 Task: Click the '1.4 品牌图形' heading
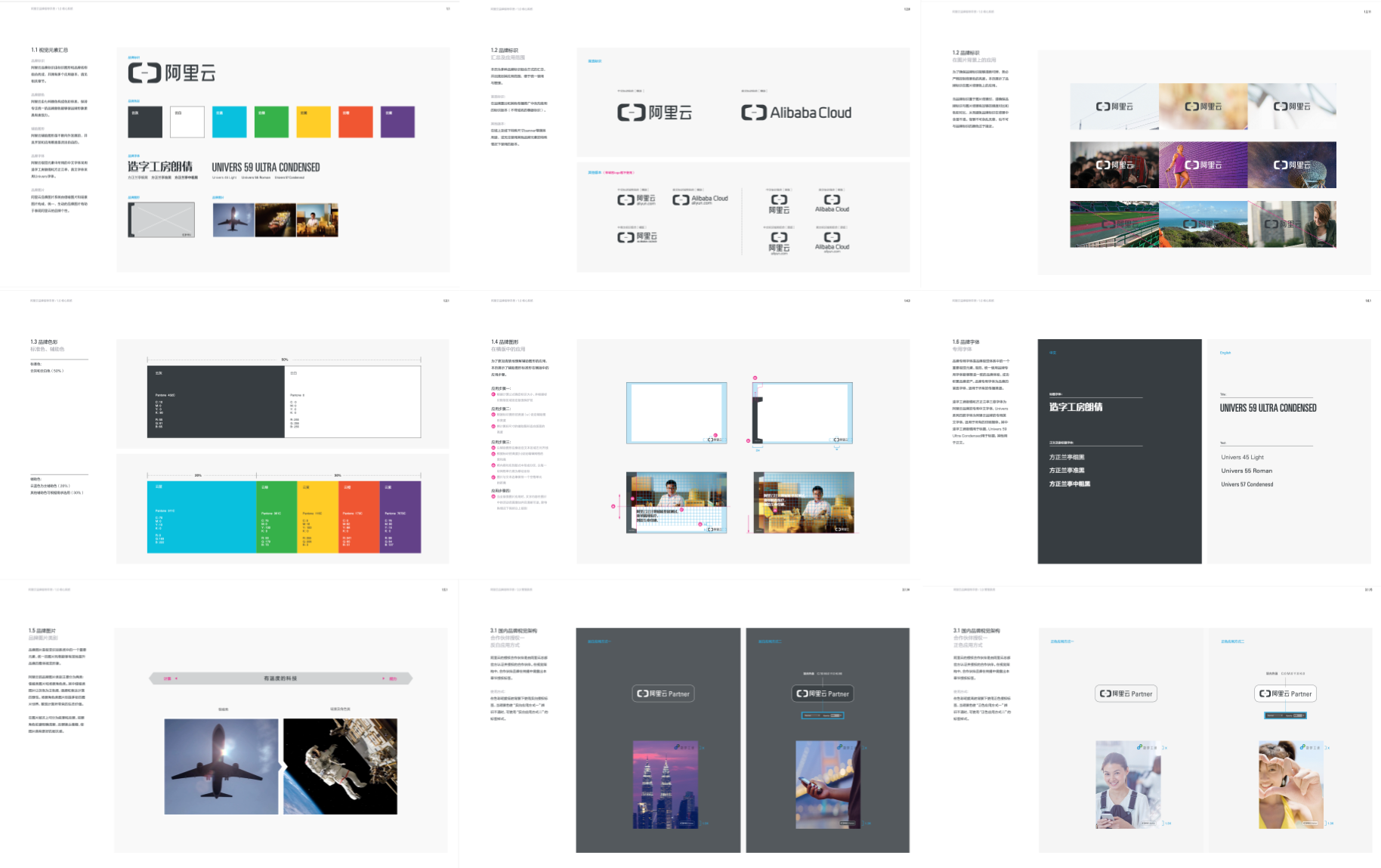pyautogui.click(x=505, y=341)
